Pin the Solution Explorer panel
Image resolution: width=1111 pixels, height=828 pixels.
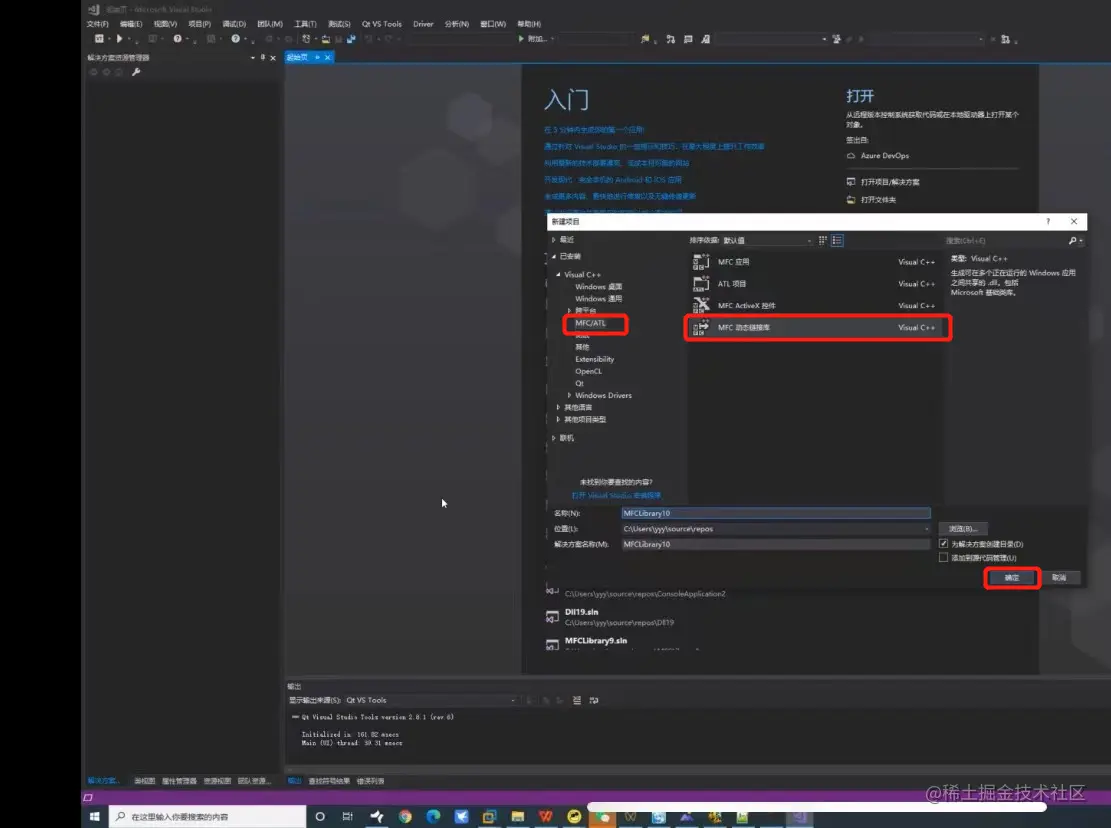pos(263,57)
